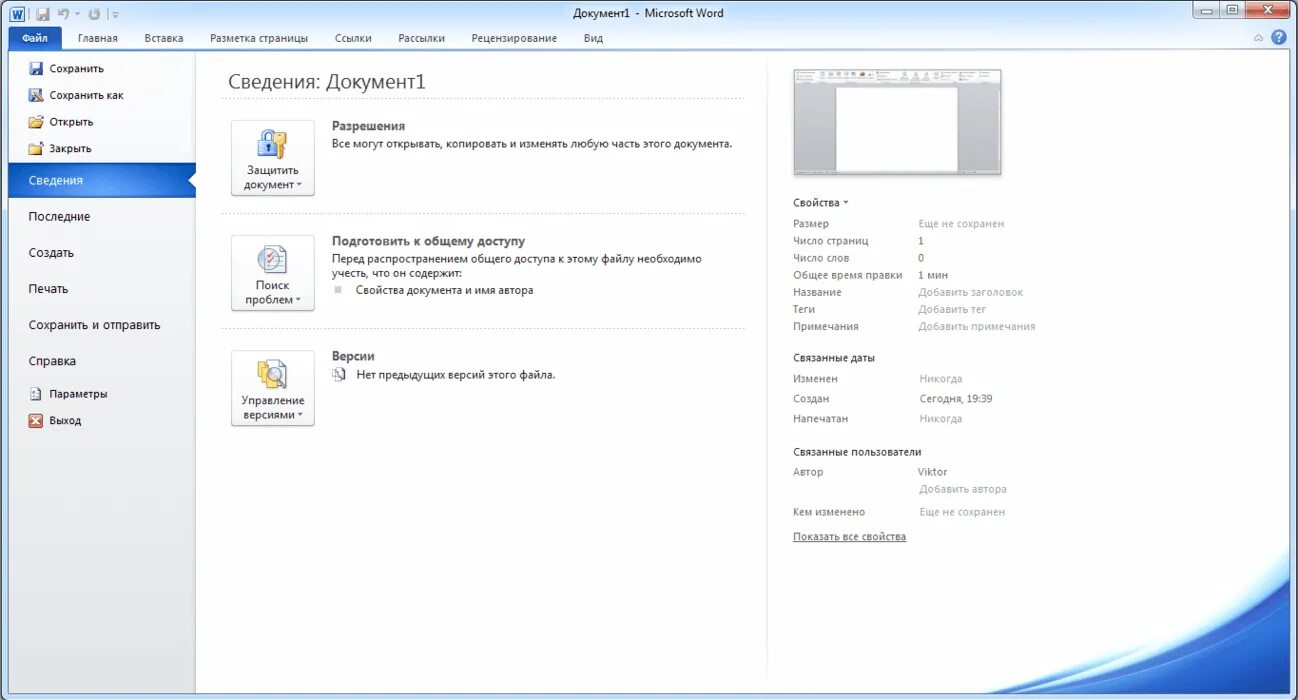
Task: Click the 1 мин editing time value
Action: [x=933, y=275]
